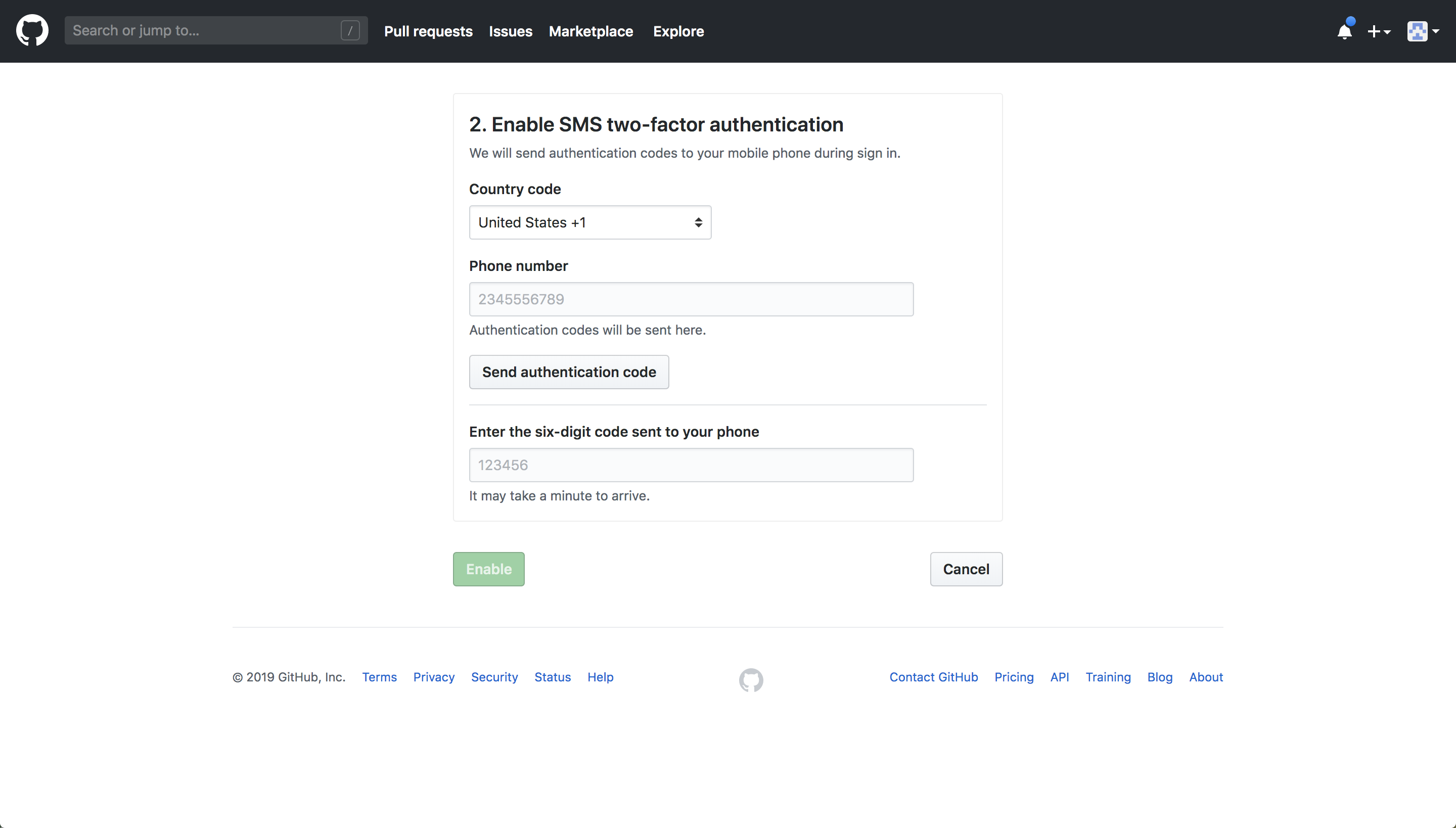Open the Terms footer link

click(x=379, y=677)
